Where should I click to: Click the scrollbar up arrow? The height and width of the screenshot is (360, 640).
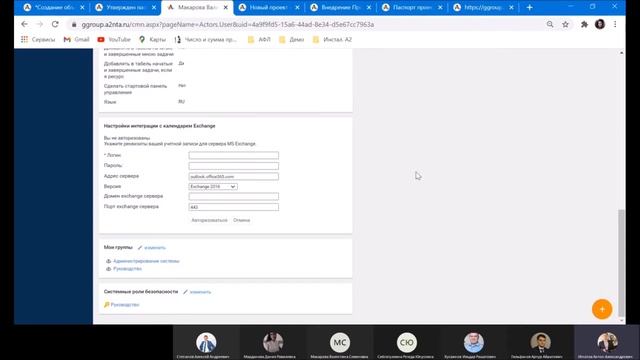tap(621, 53)
